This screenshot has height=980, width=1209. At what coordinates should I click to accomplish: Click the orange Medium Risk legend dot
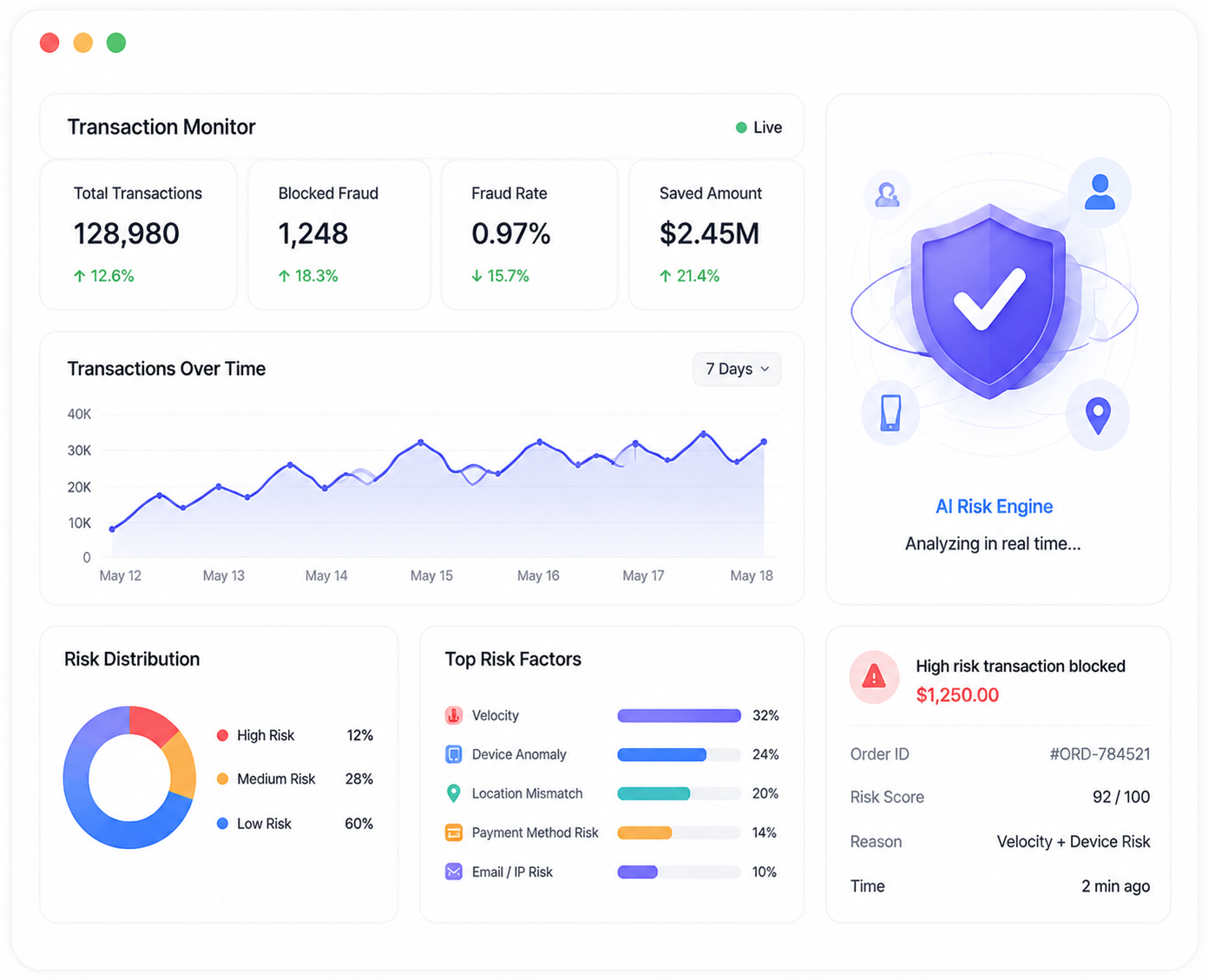coord(222,779)
